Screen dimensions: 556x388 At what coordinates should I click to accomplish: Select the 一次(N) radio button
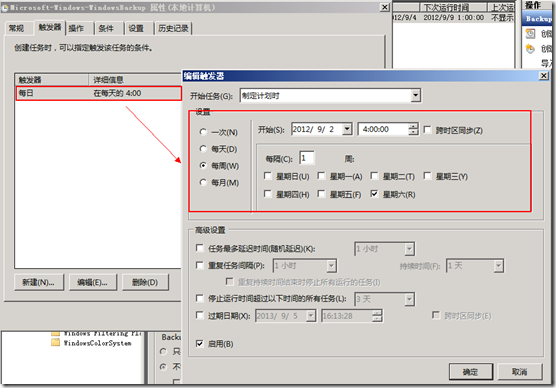click(203, 132)
